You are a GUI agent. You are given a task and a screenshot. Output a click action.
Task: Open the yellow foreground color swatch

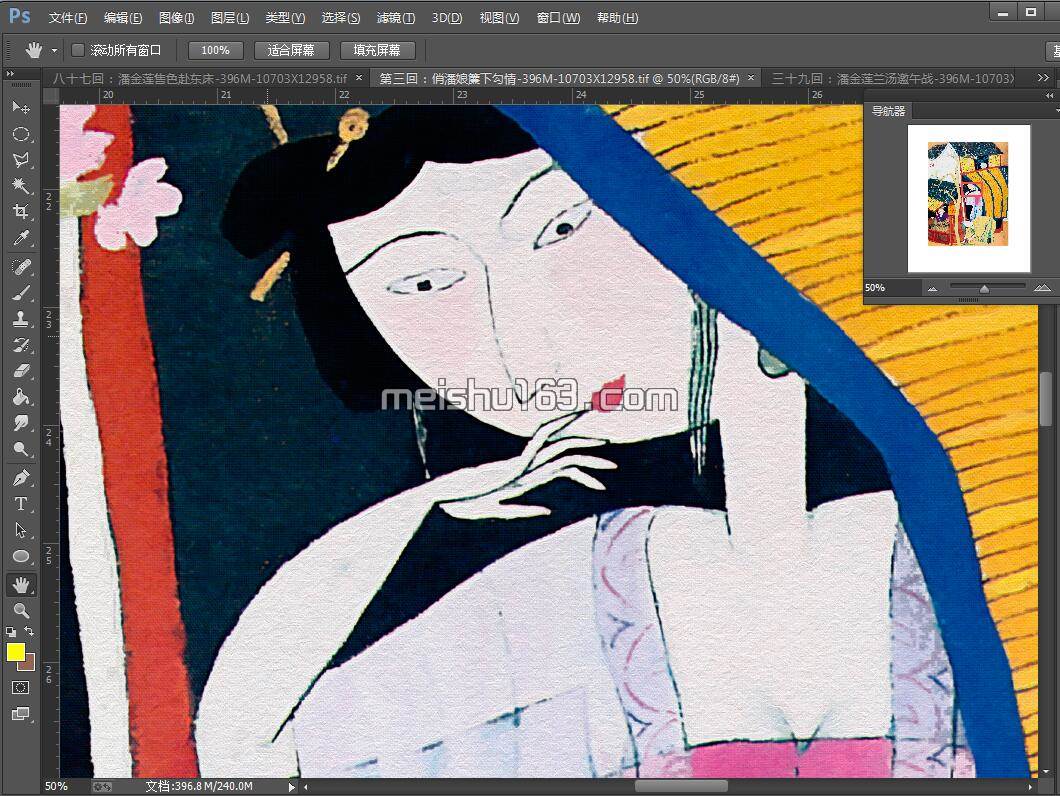point(15,651)
